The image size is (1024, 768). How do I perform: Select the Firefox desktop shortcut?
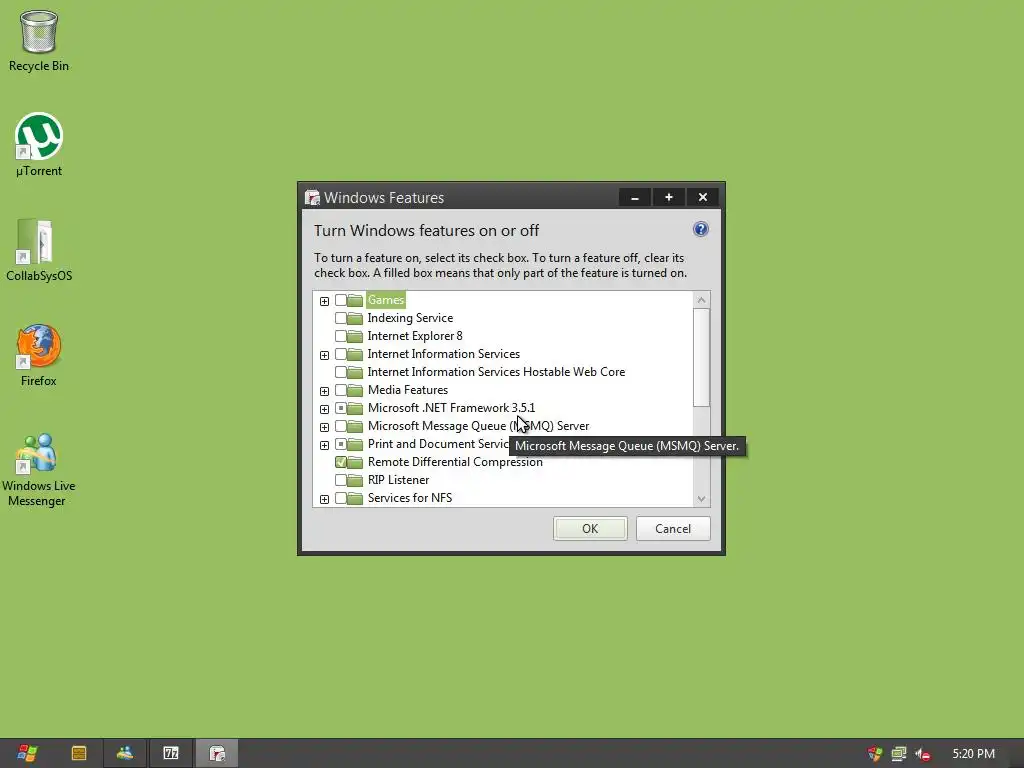coord(39,355)
